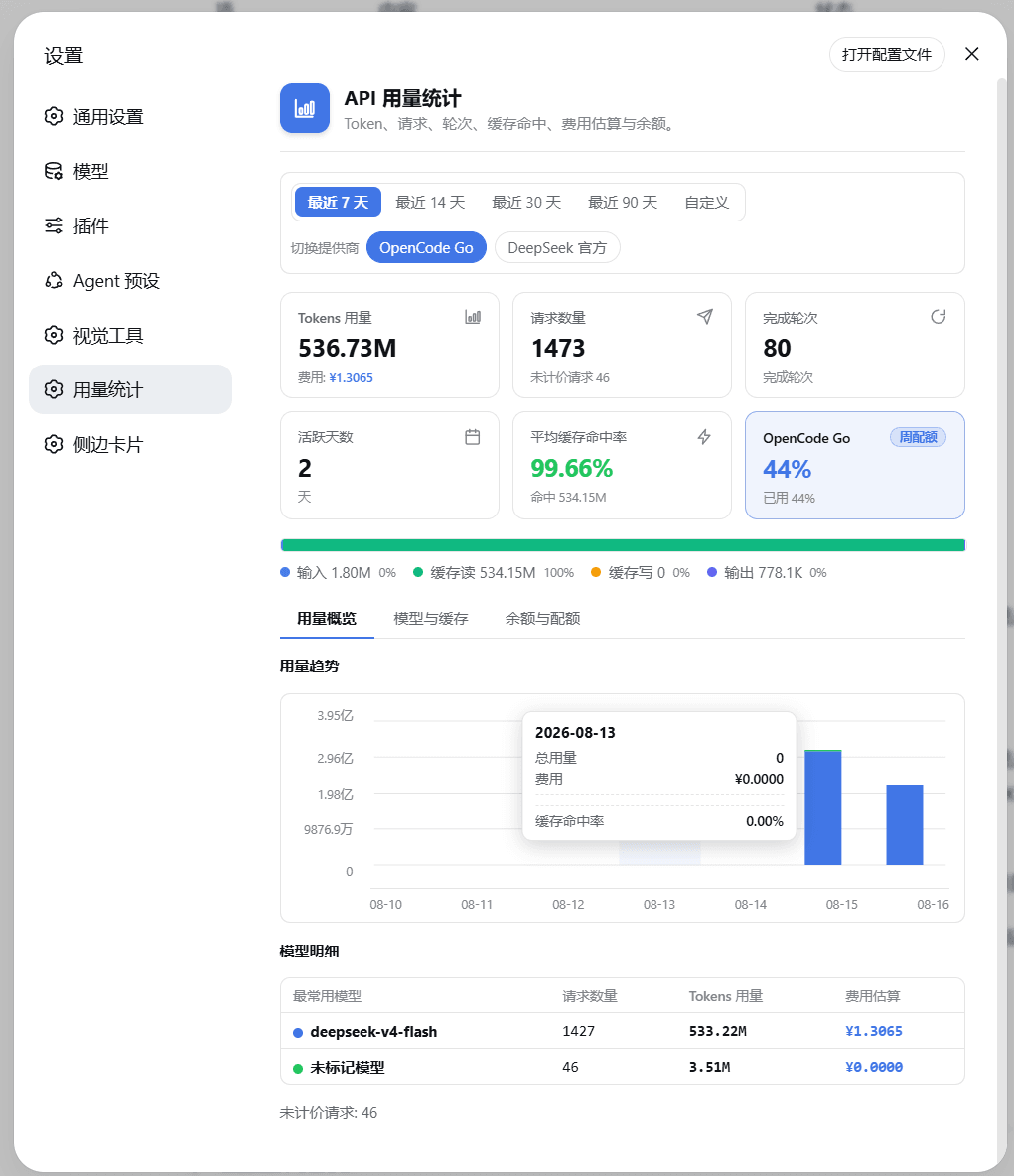Click bar chart icon in Tokens 用量 card
This screenshot has width=1014, height=1176.
[473, 317]
